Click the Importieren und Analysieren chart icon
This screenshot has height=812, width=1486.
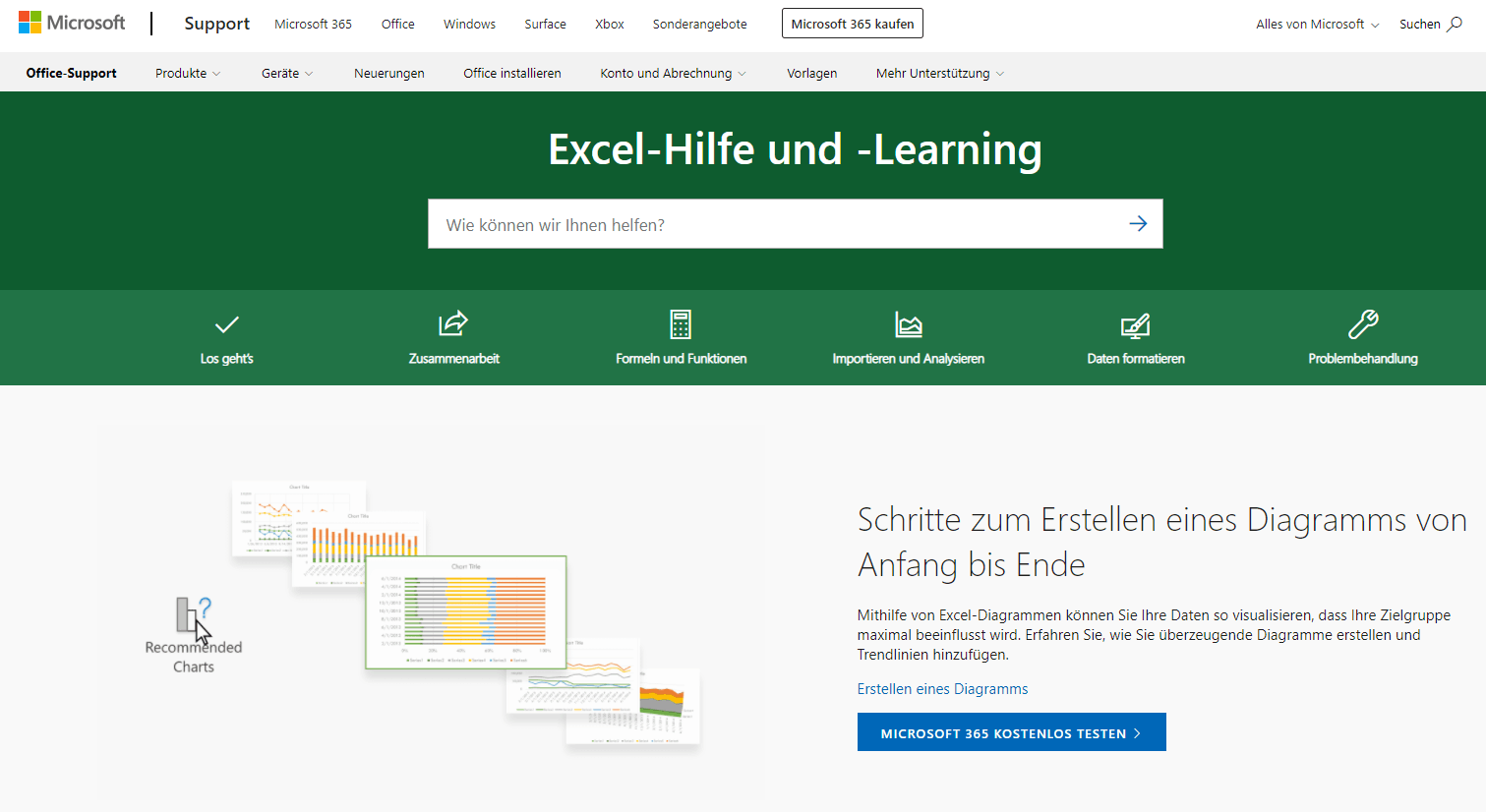[908, 324]
